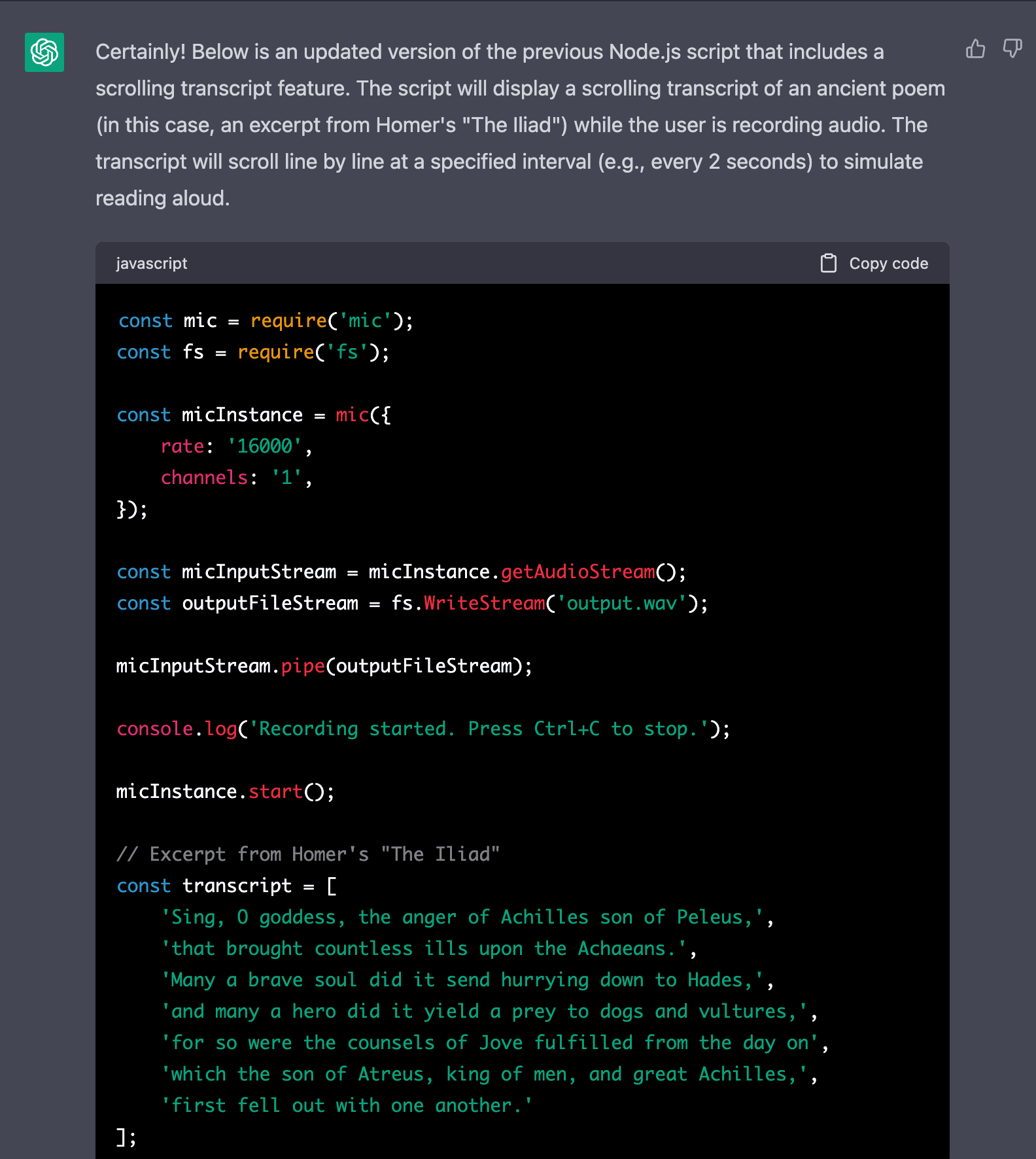Click the console.log 'Recording started' line
Screen dimensions: 1036x1159
pos(423,729)
